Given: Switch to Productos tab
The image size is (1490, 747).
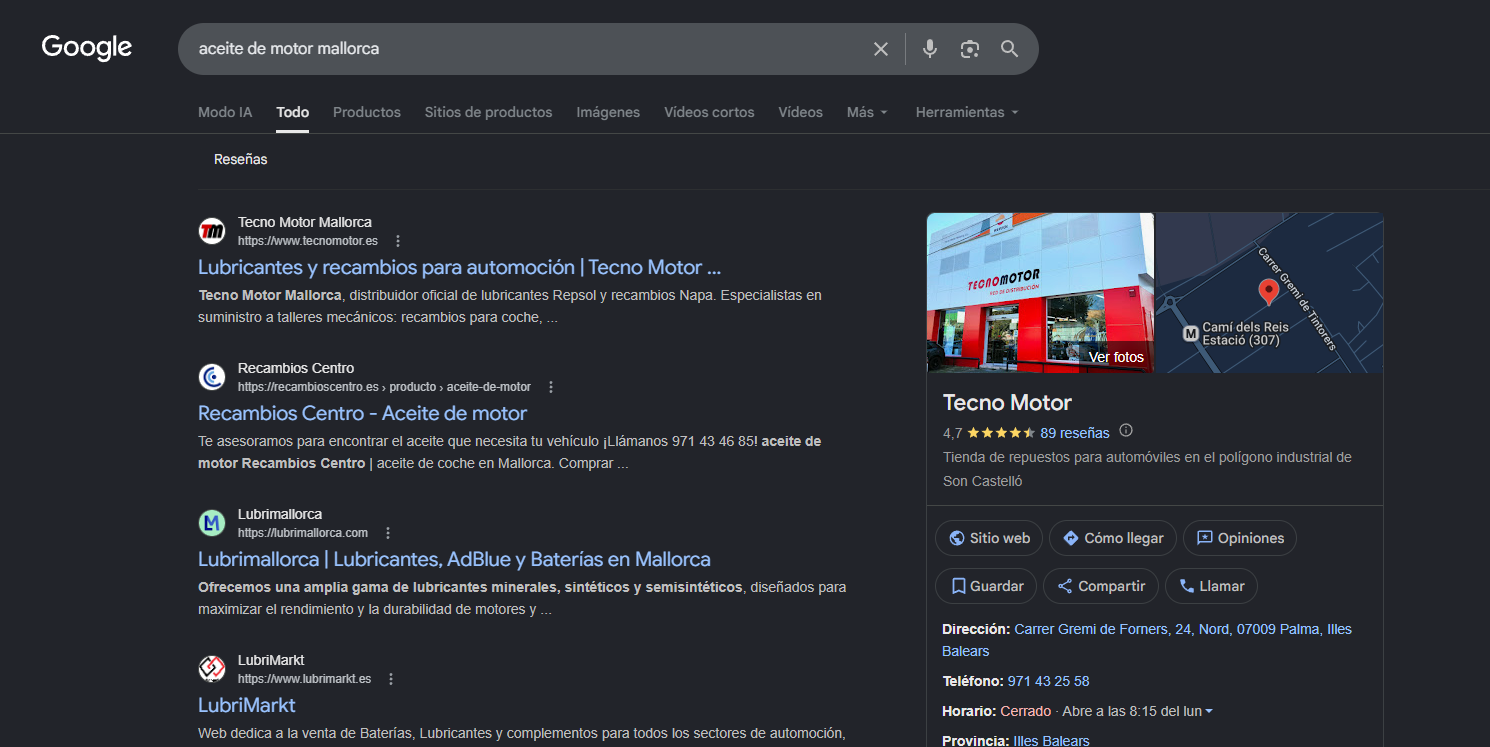Looking at the screenshot, I should coord(367,112).
